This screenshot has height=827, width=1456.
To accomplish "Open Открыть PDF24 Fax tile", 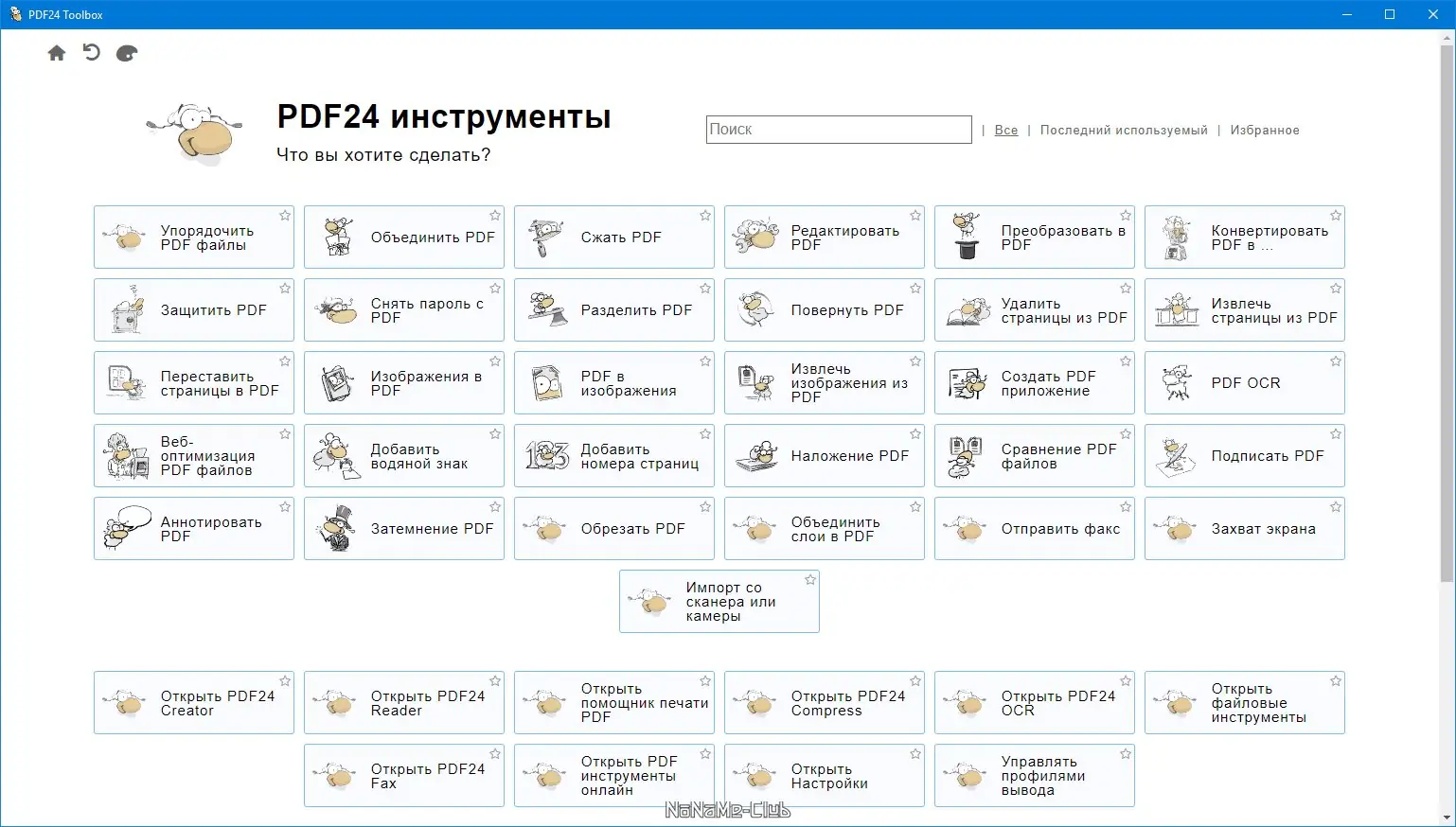I will click(404, 776).
